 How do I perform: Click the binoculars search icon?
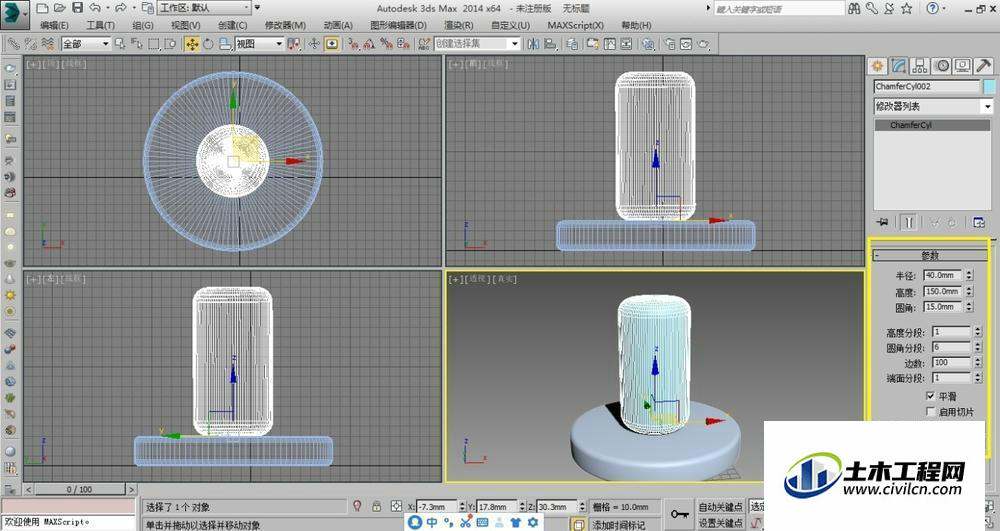coord(855,8)
